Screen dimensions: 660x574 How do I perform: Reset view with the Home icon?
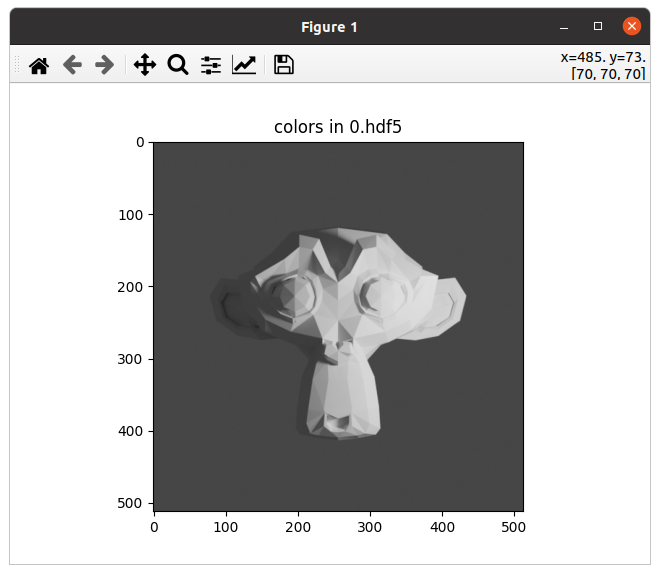39,65
